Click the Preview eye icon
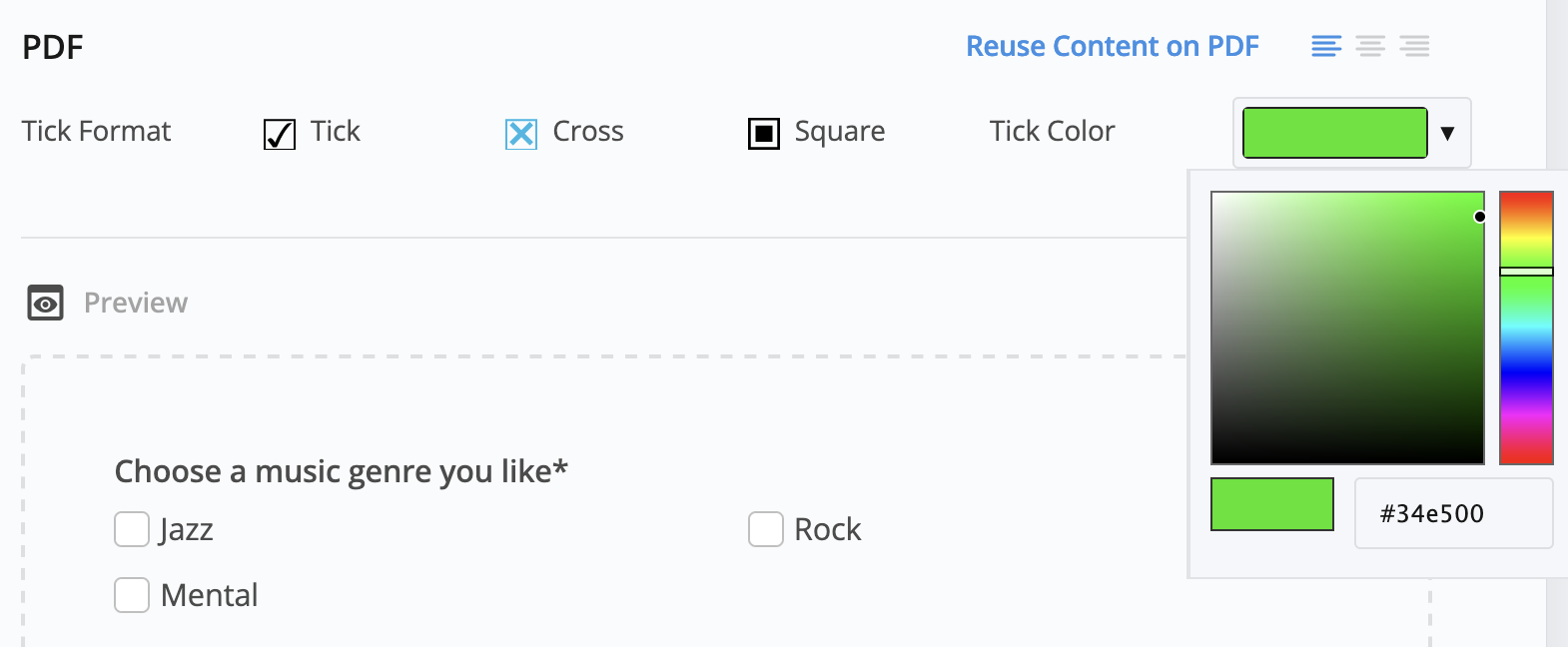This screenshot has width=1568, height=647. [45, 303]
